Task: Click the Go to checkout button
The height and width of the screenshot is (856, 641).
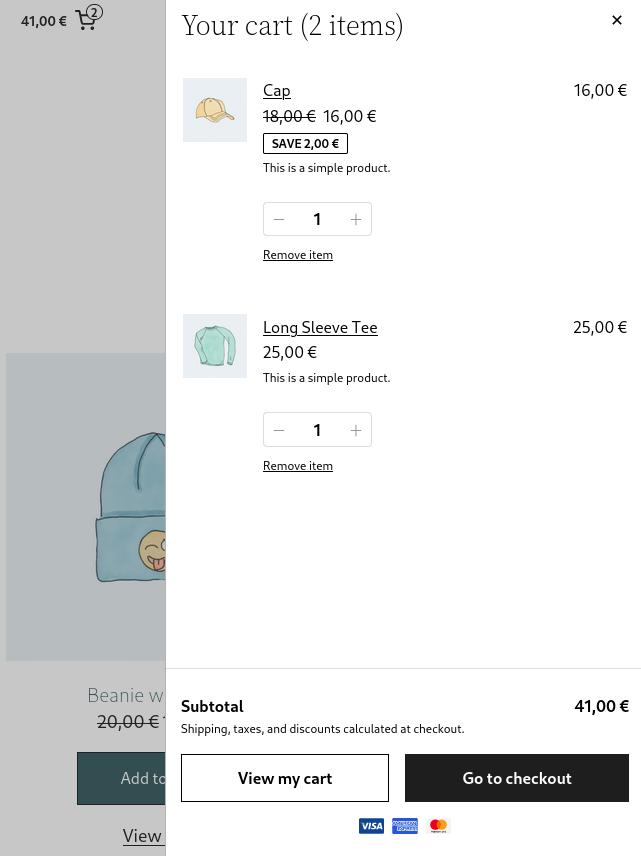Action: (x=517, y=778)
